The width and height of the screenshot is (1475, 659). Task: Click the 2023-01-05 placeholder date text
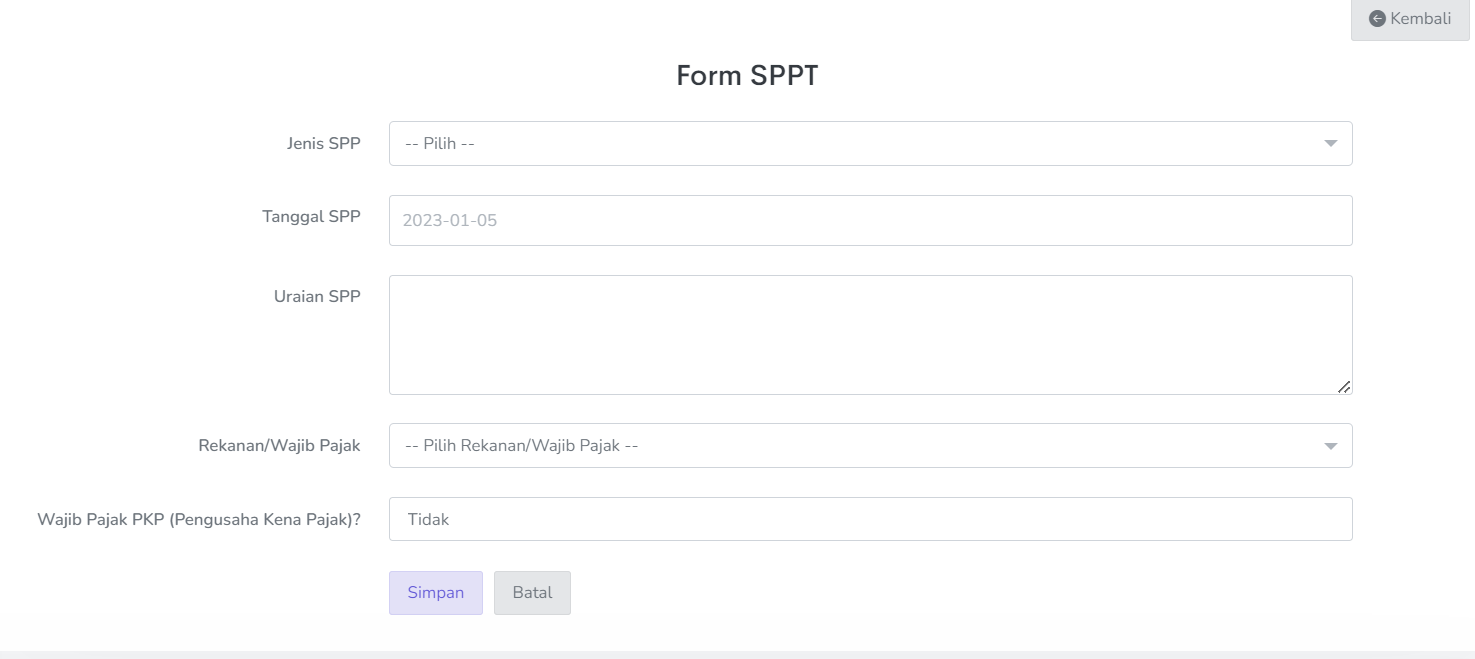(450, 221)
